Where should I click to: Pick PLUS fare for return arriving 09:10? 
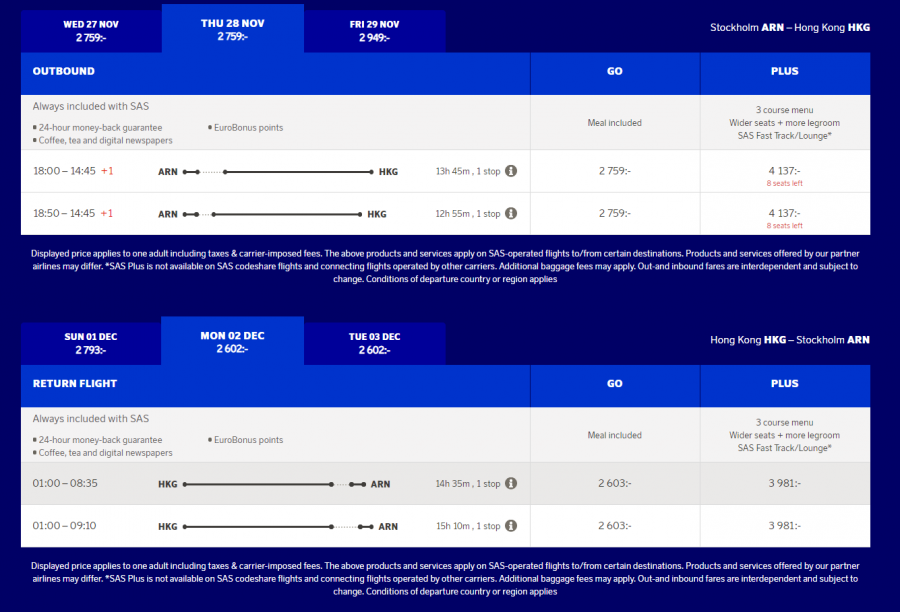click(784, 525)
